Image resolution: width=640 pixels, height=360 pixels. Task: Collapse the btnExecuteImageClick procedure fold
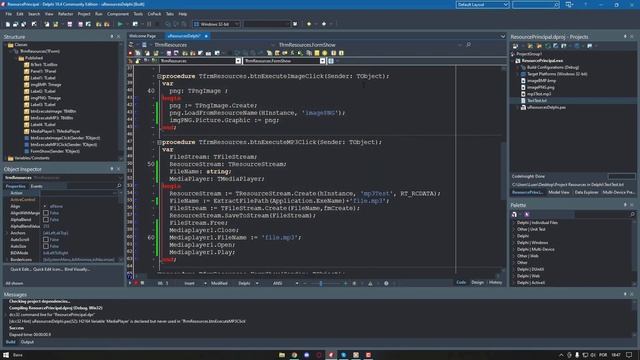coord(159,76)
